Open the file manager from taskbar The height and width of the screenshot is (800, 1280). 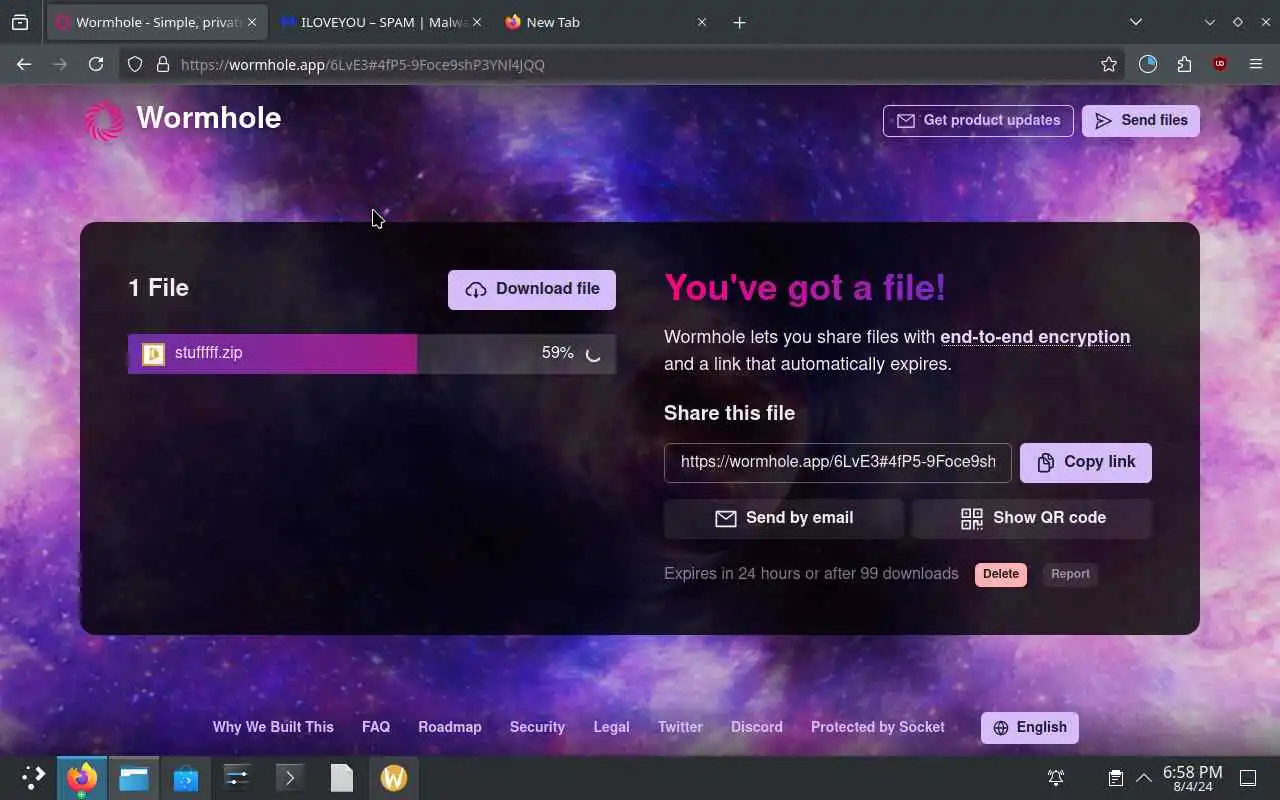click(x=134, y=778)
